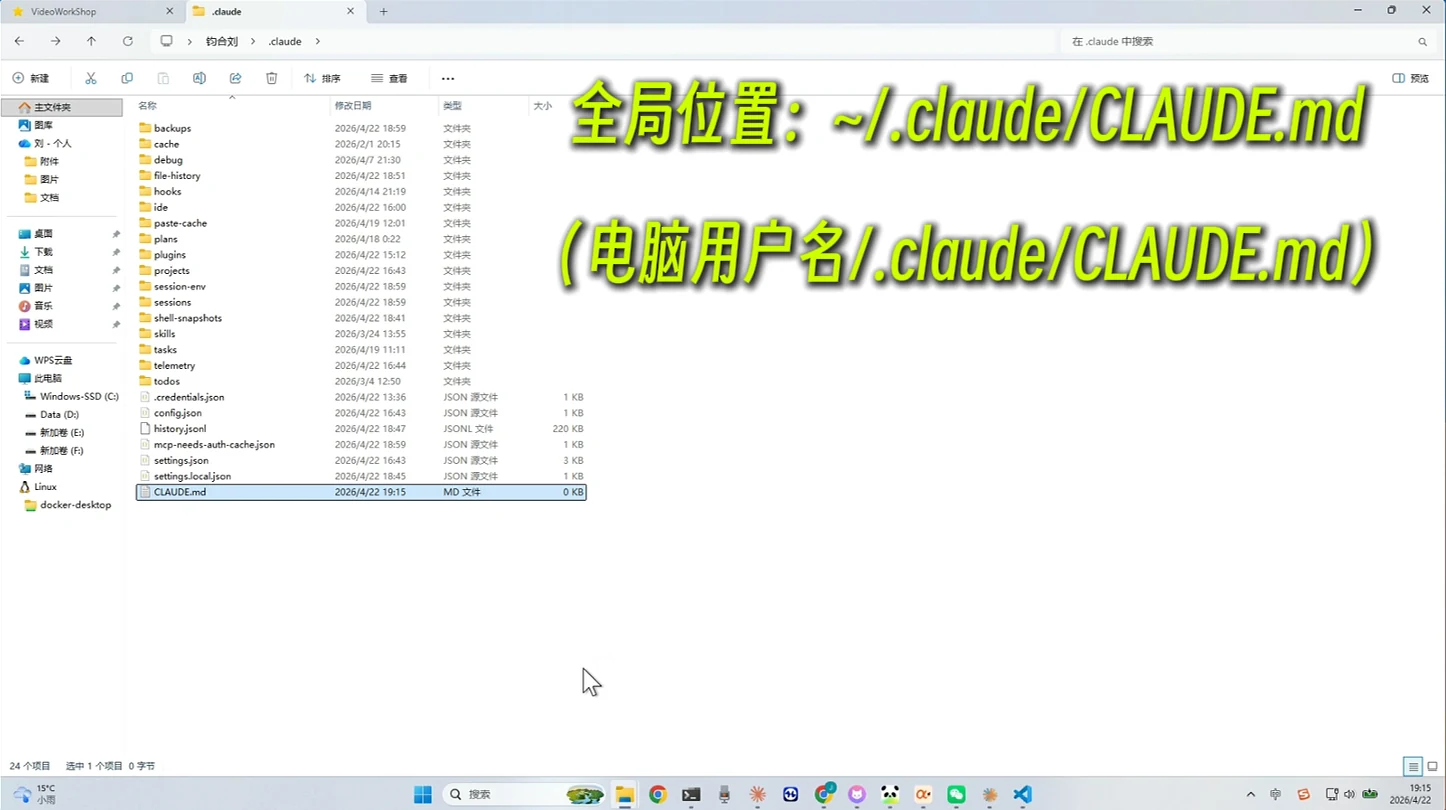Click the Rename icon in toolbar

199,78
